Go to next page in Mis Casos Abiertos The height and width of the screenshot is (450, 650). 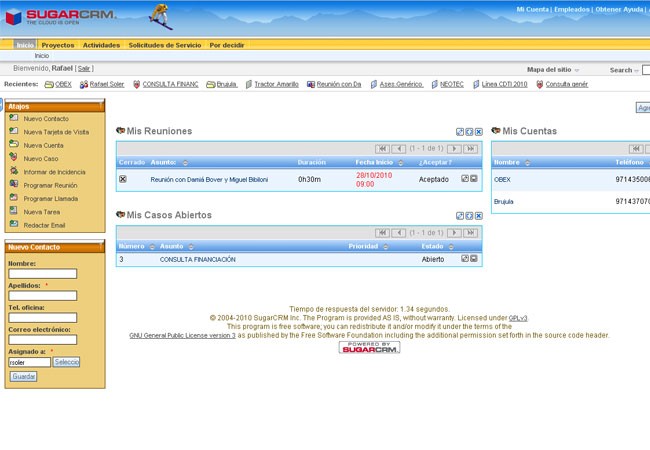454,233
